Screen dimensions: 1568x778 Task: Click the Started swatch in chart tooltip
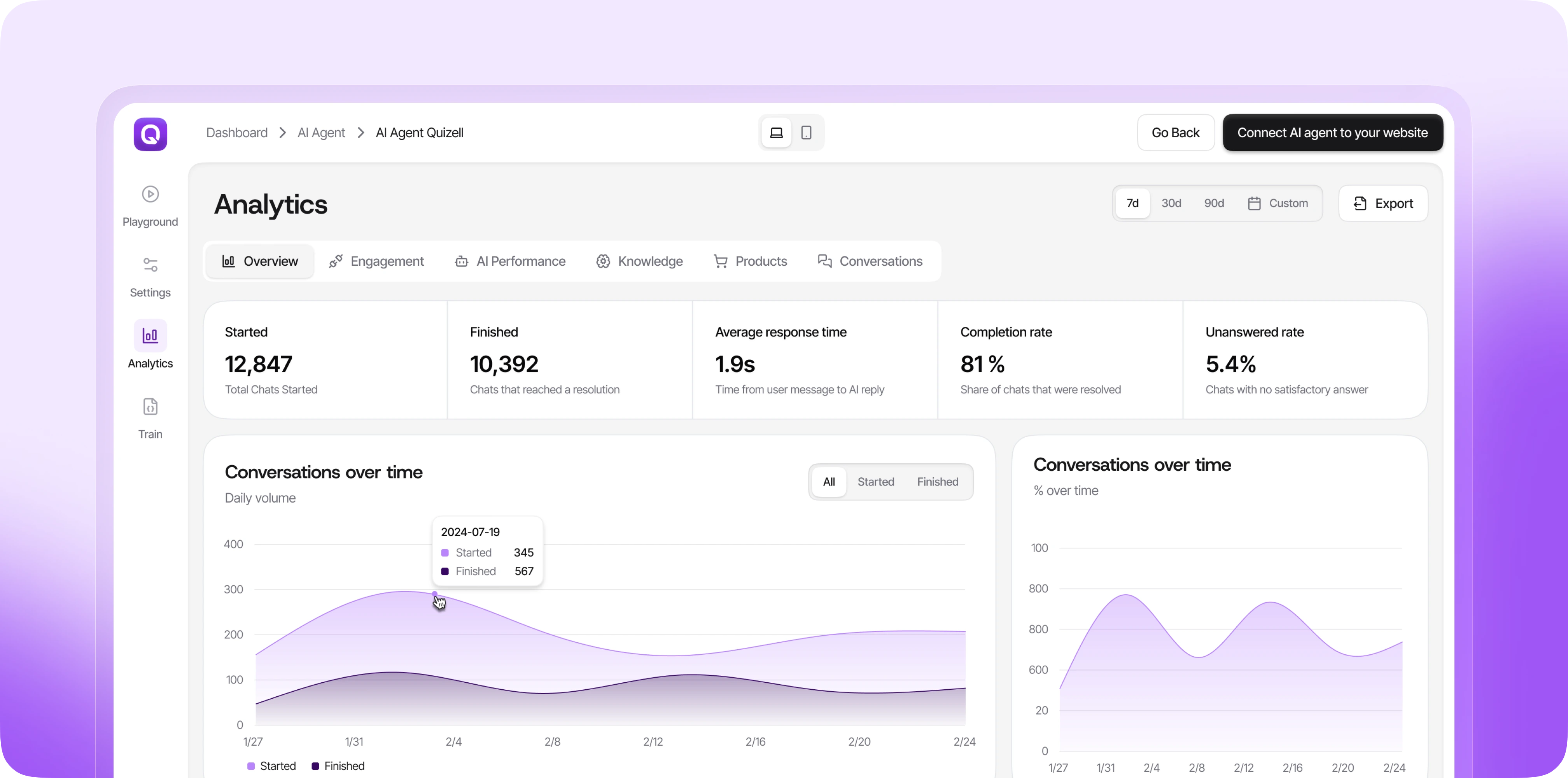[x=445, y=553]
